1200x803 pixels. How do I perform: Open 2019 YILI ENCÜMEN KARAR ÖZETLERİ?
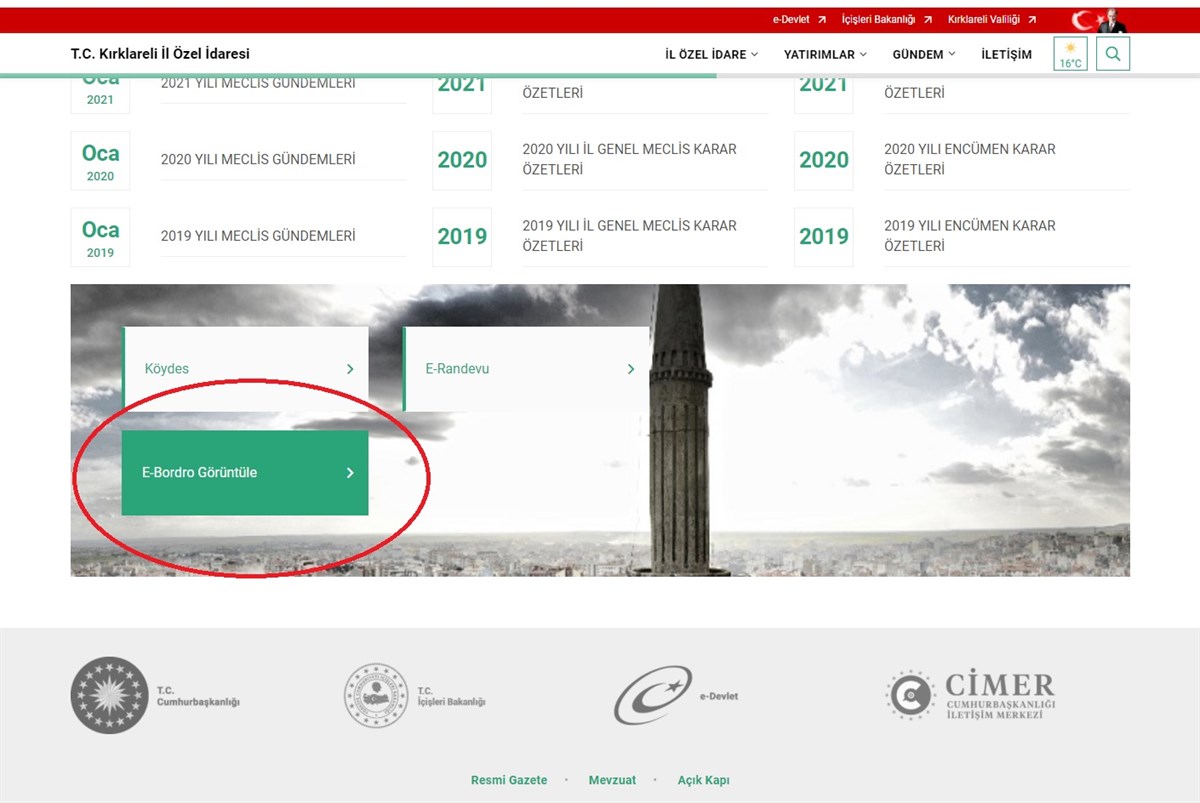[970, 236]
